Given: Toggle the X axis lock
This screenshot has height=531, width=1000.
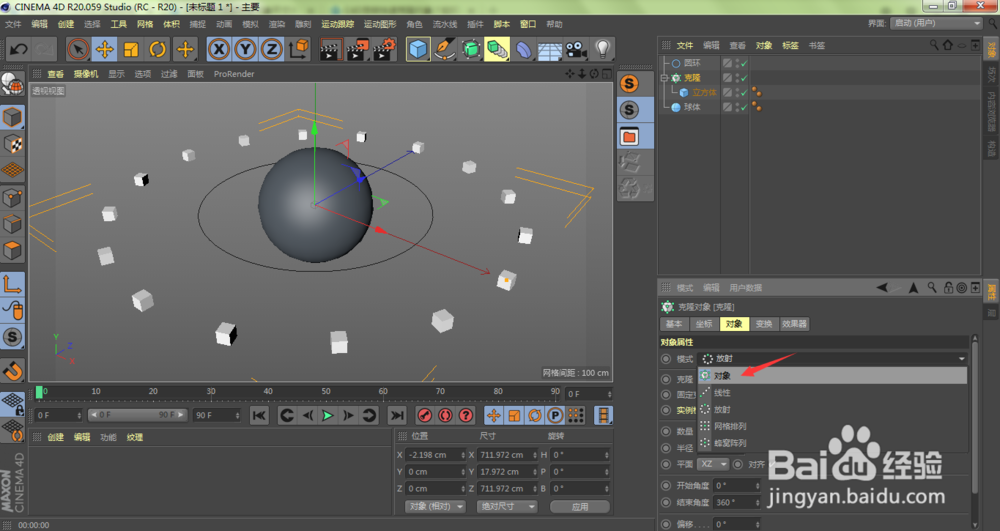Looking at the screenshot, I should (x=218, y=49).
